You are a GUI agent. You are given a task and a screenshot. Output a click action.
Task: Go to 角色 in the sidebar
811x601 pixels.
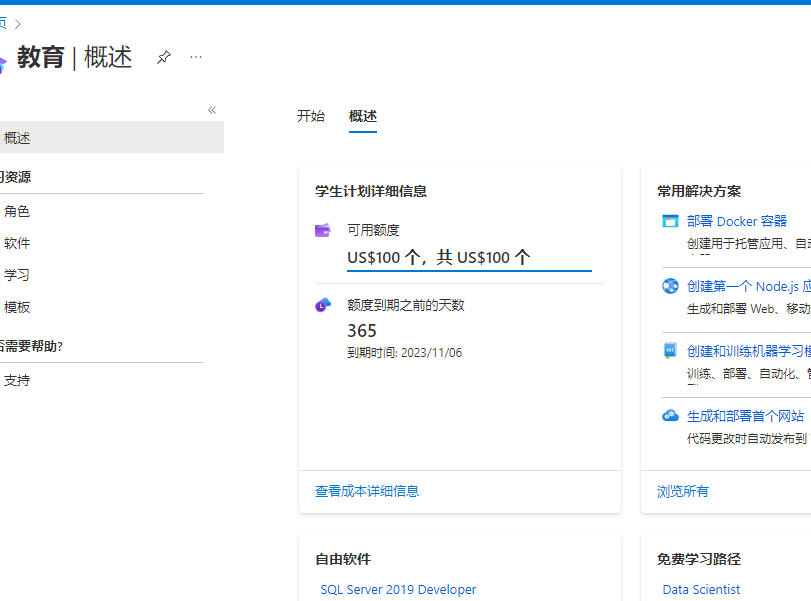click(17, 211)
